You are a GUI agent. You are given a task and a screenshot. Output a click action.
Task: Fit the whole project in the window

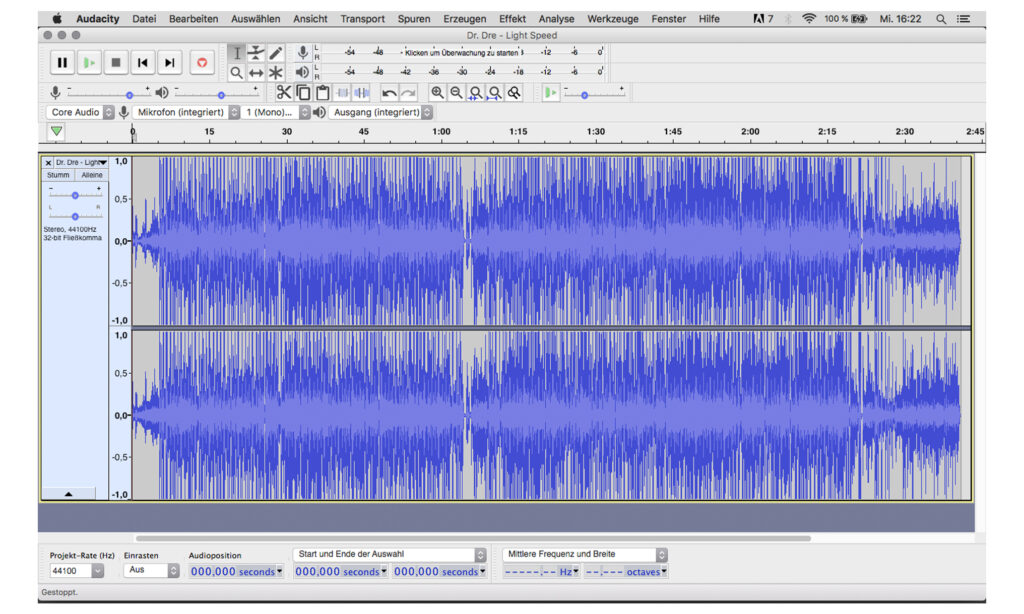(x=495, y=93)
